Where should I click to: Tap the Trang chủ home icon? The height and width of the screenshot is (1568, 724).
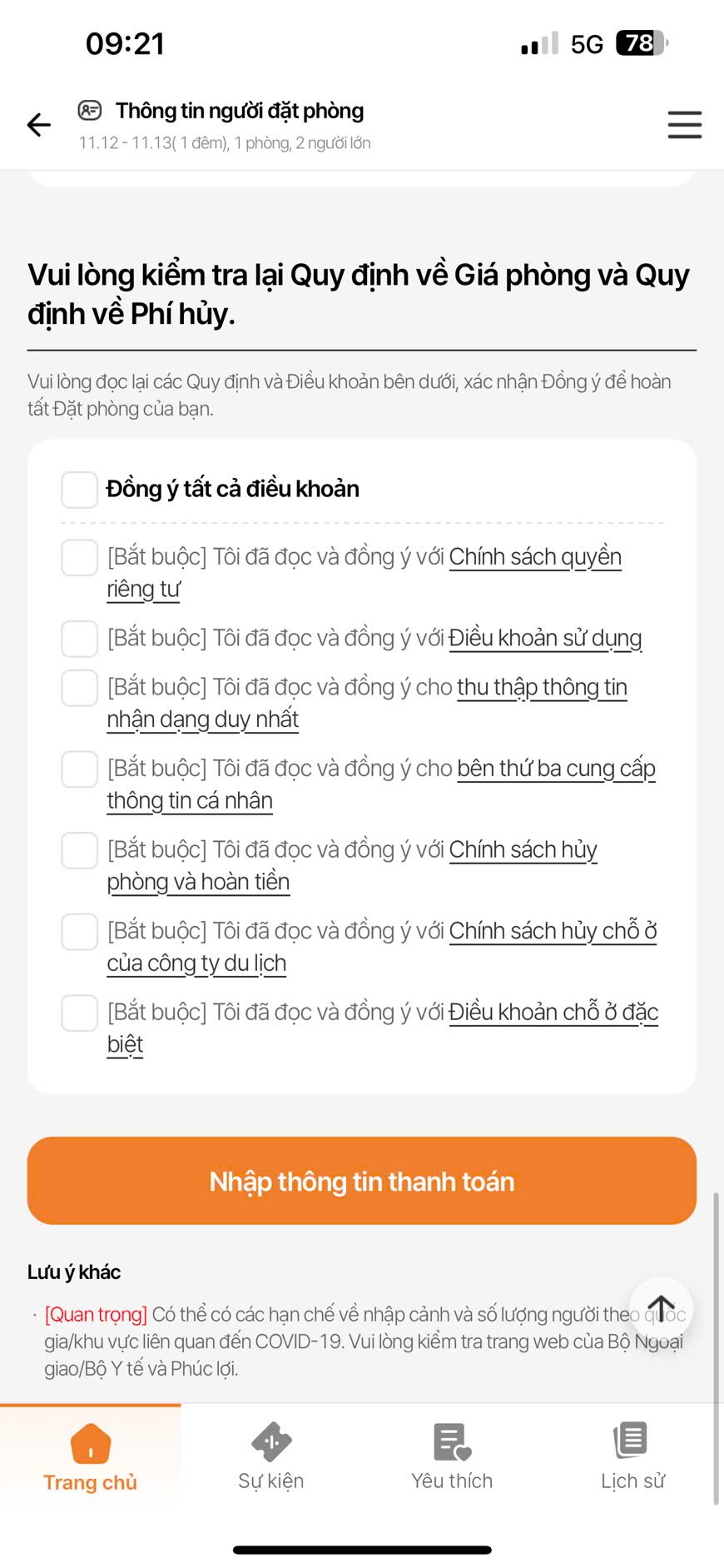[x=91, y=1443]
